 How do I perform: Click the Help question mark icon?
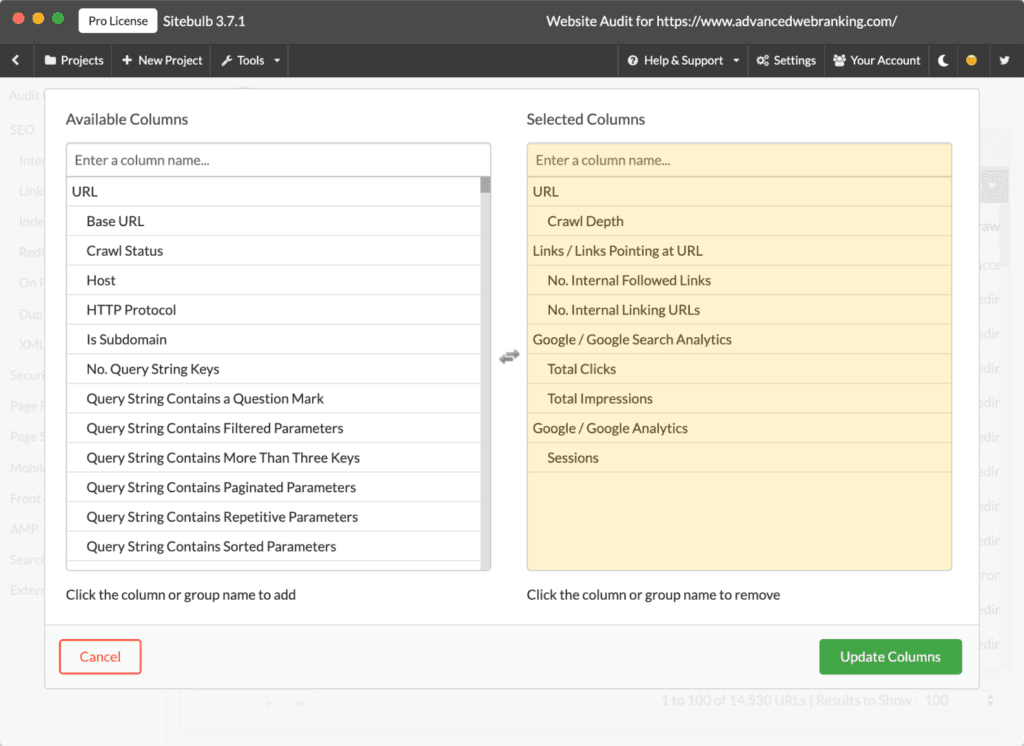pos(632,60)
